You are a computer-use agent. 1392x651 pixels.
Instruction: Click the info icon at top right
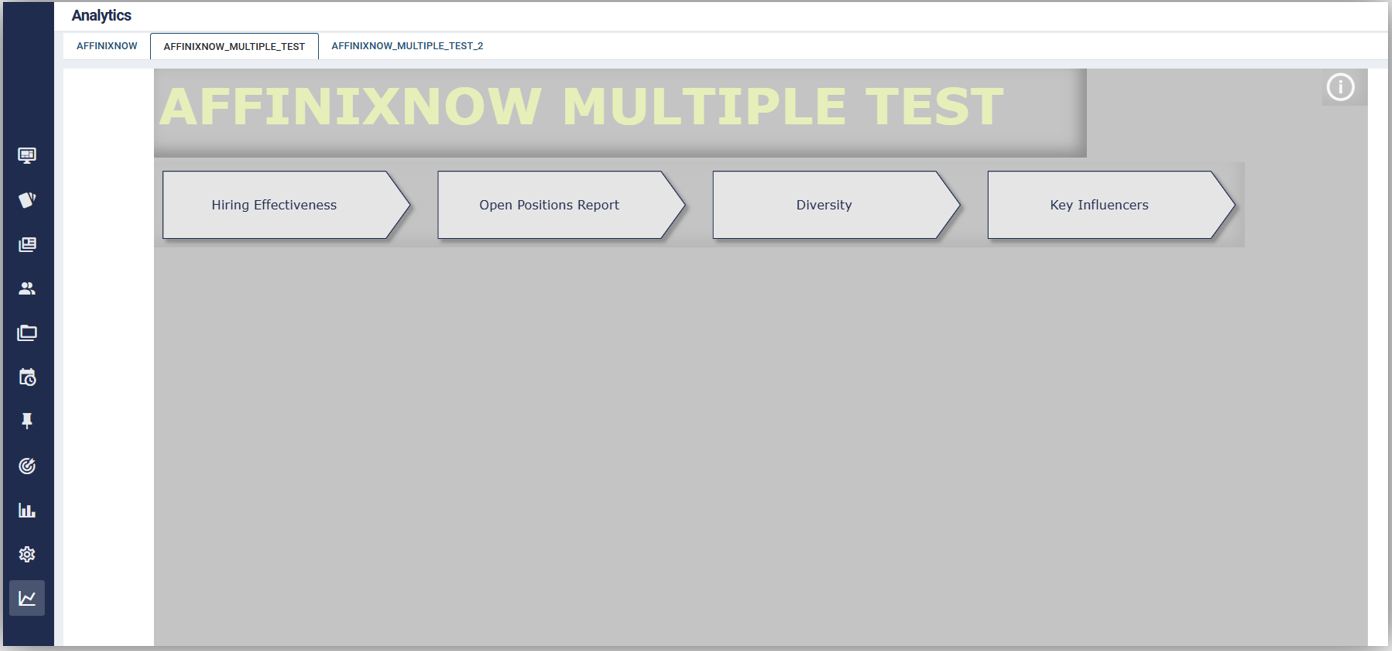click(1340, 88)
